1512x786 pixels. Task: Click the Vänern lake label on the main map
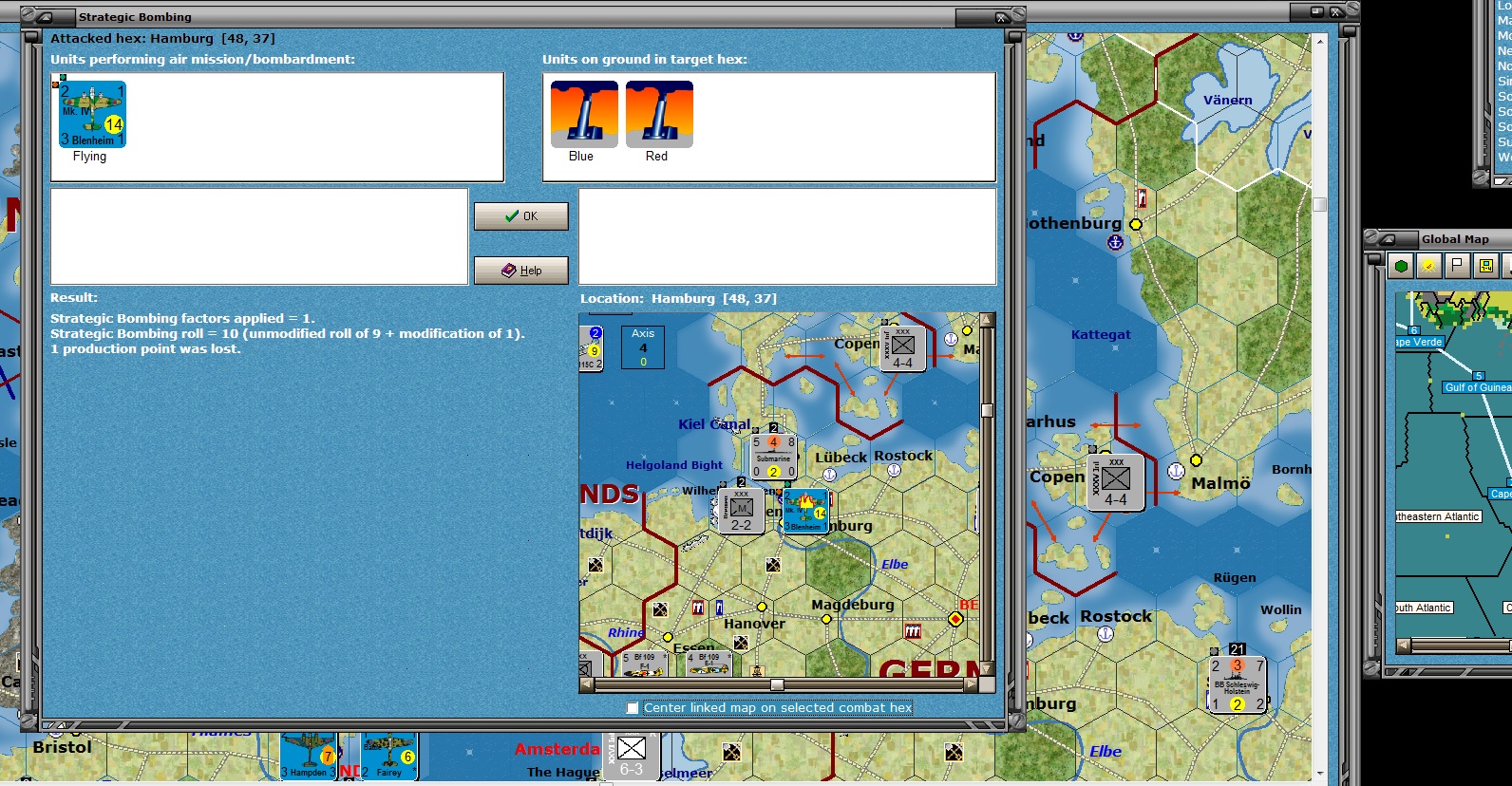(1228, 100)
